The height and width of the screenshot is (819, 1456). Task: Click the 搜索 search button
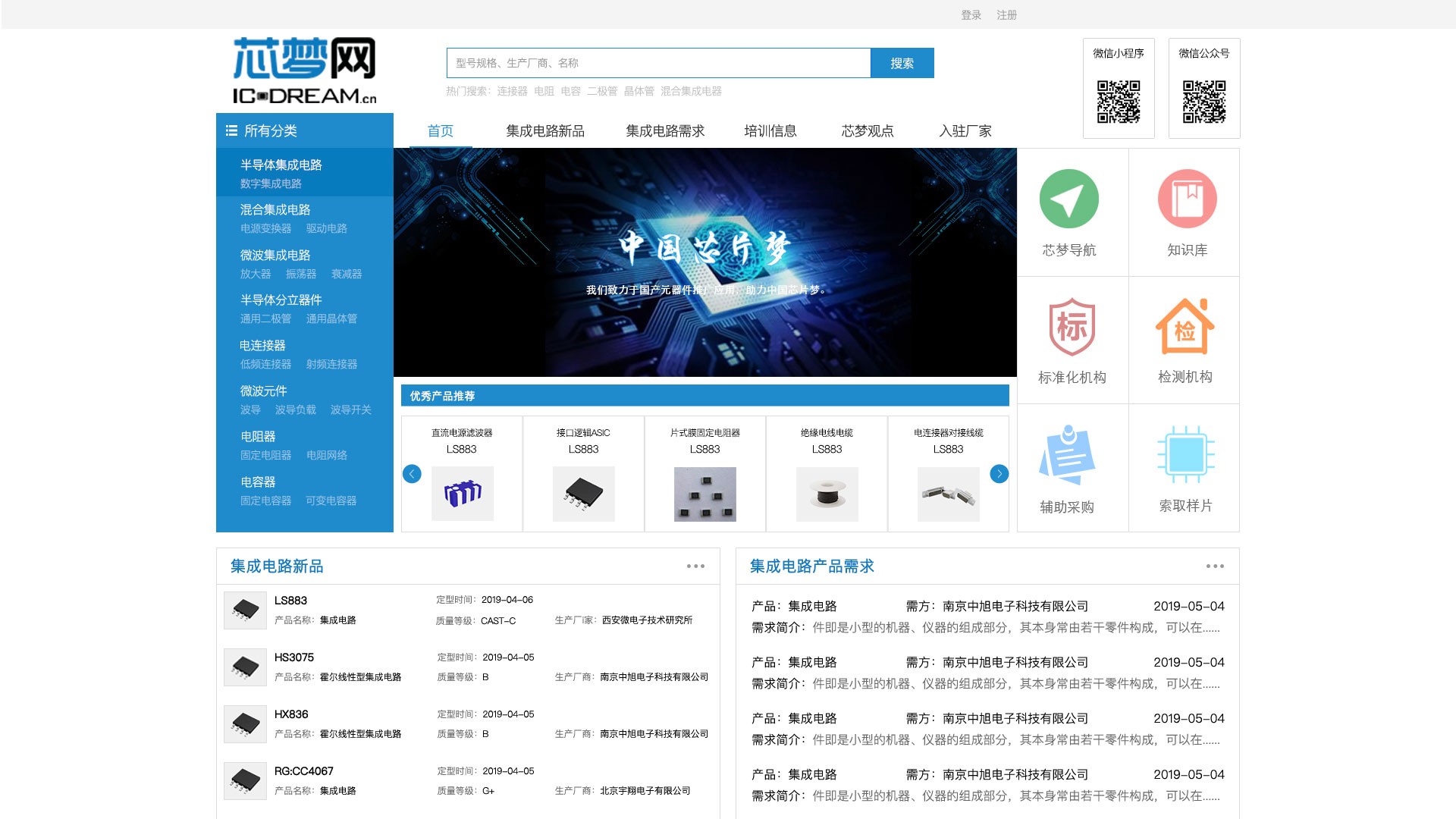click(902, 63)
